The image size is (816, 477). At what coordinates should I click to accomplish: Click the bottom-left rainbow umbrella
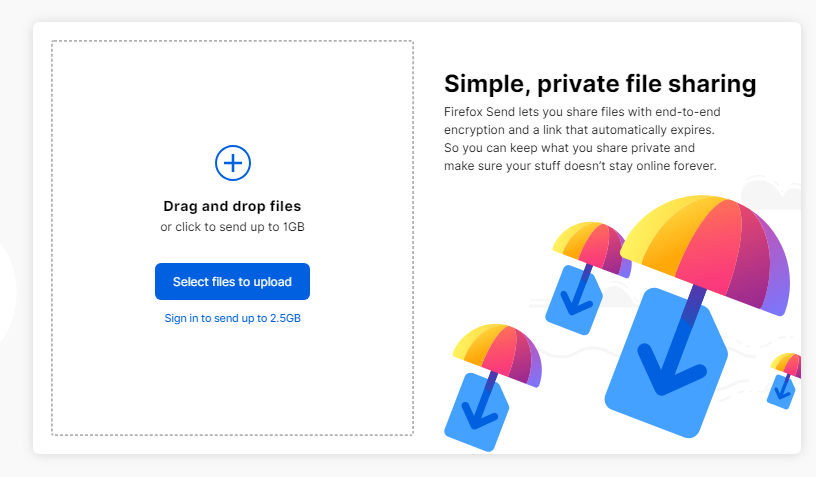pos(498,354)
